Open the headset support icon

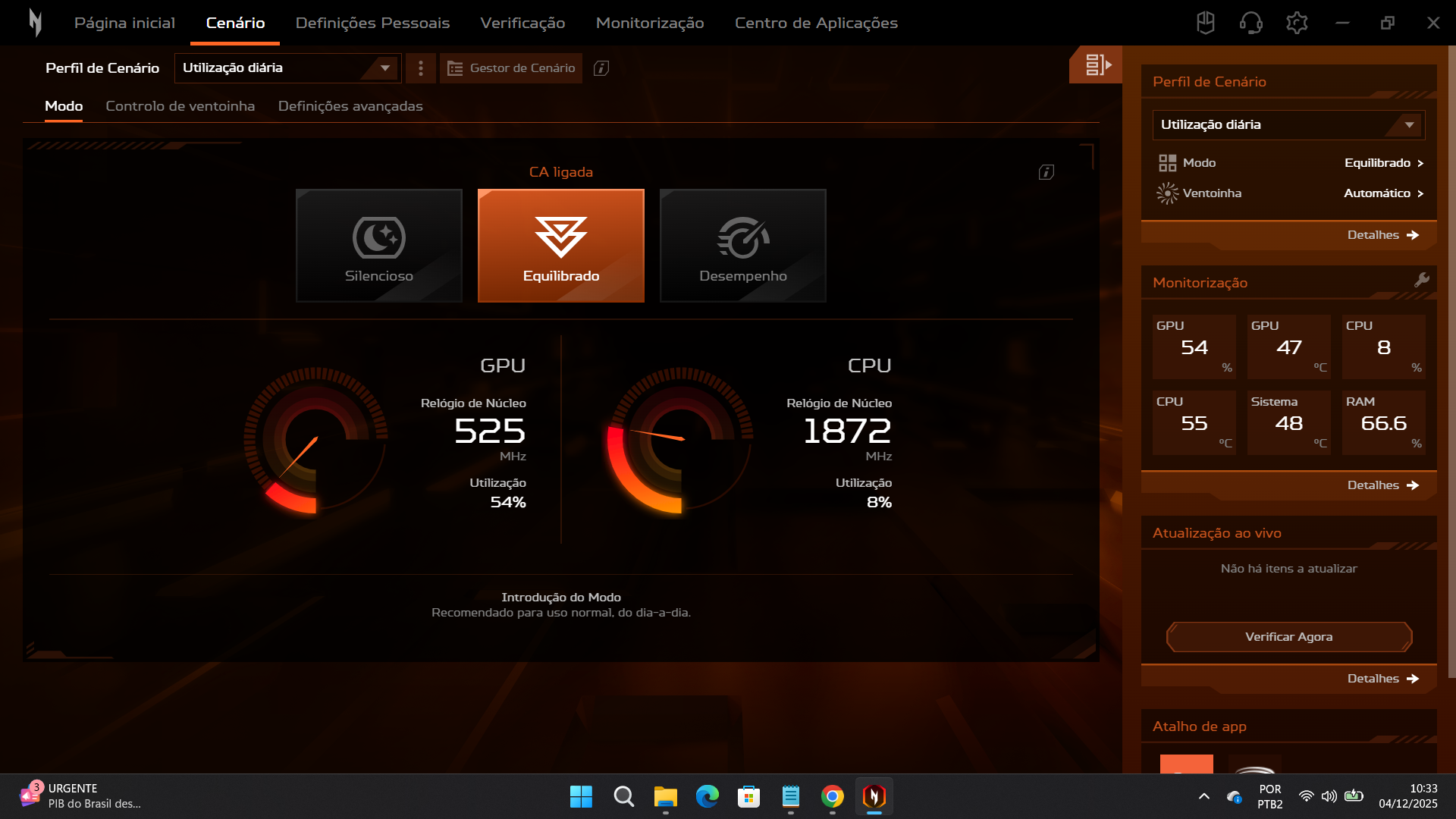pyautogui.click(x=1250, y=23)
